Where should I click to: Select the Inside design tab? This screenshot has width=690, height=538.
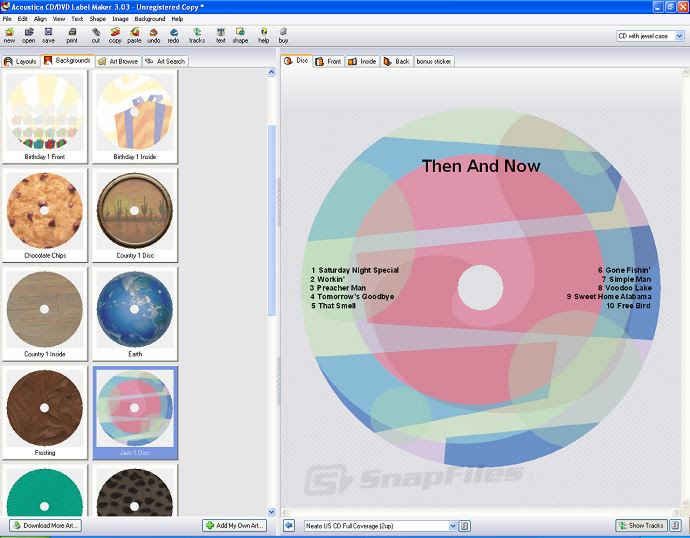[362, 62]
